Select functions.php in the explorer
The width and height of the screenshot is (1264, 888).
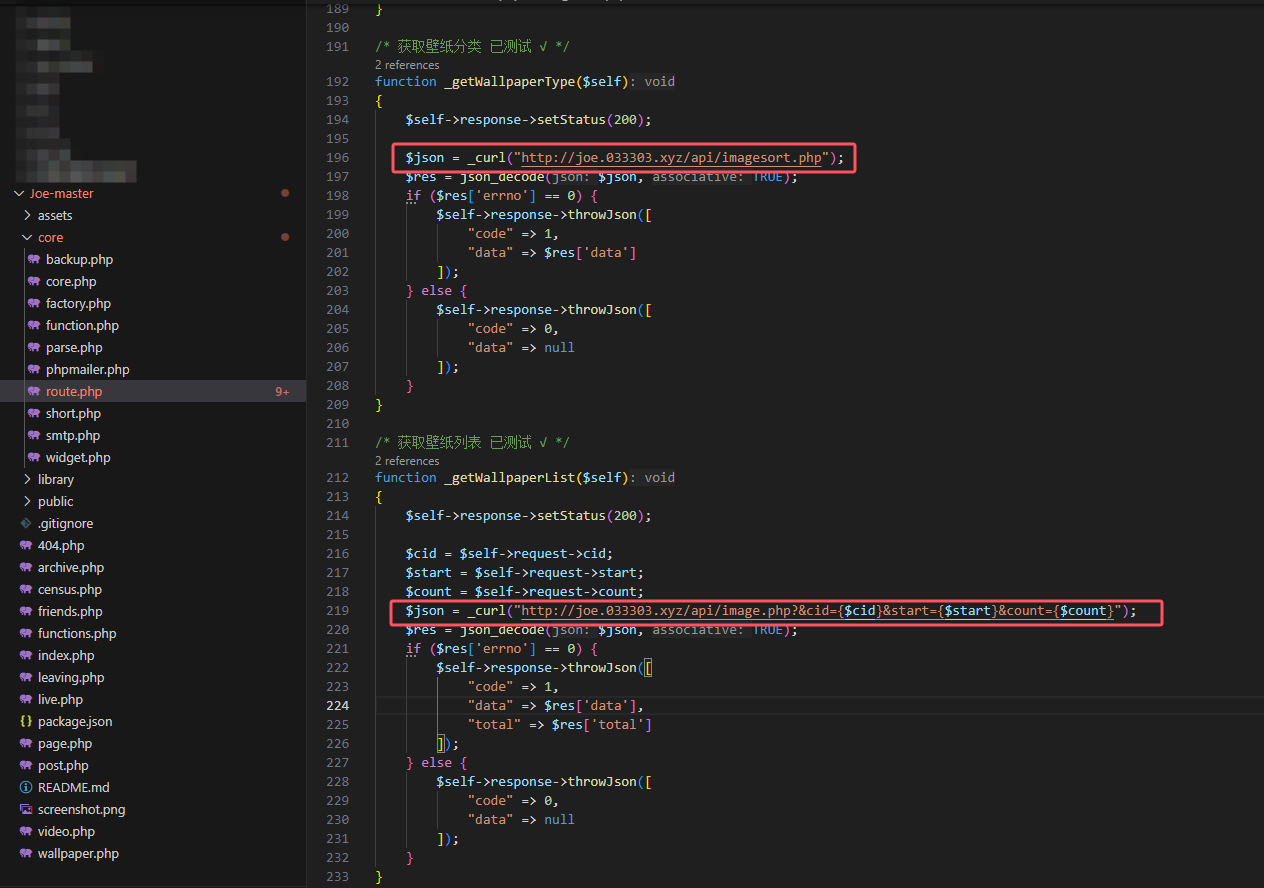coord(77,633)
